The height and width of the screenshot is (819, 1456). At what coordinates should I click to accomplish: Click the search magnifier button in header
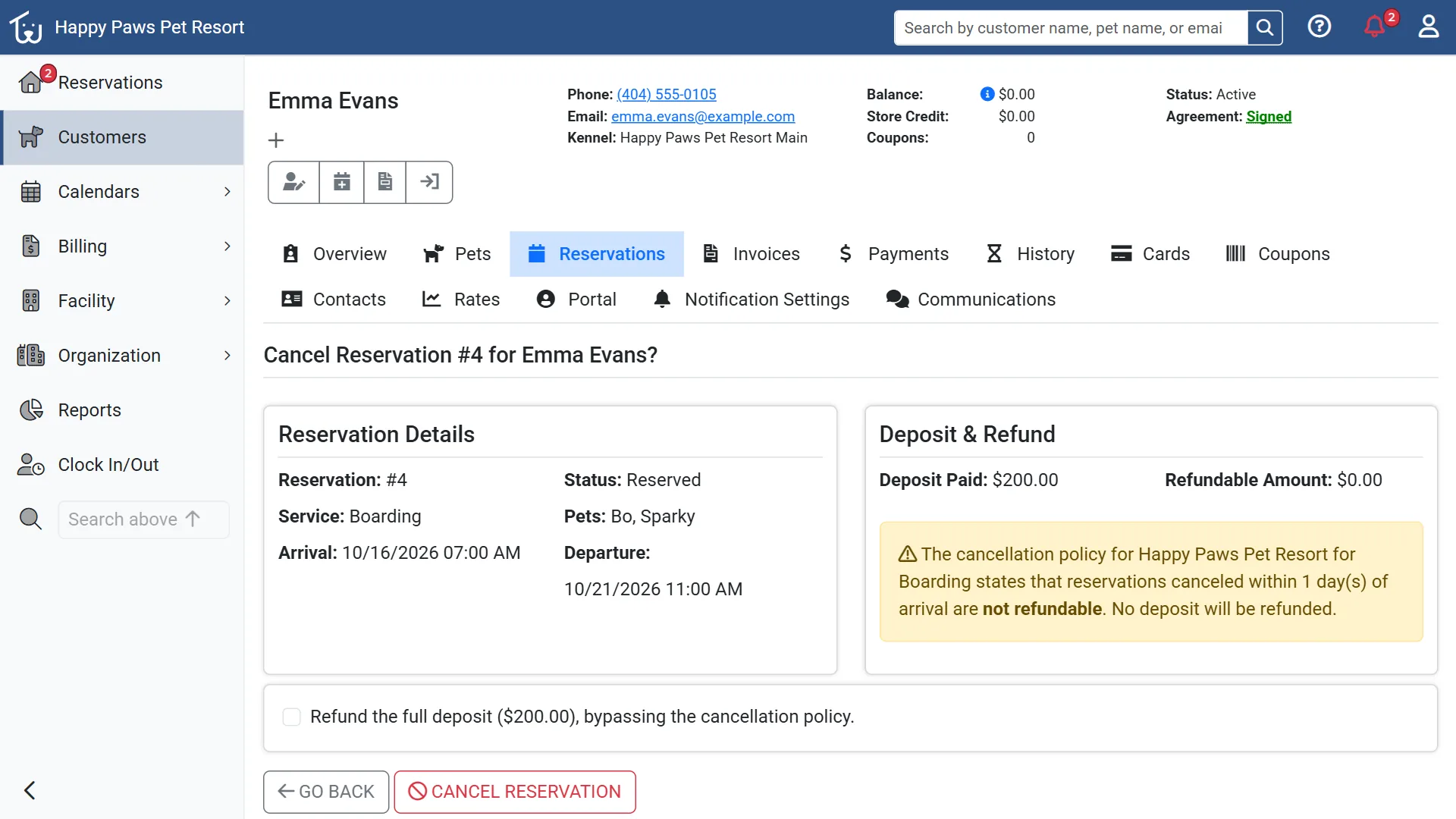pyautogui.click(x=1264, y=28)
